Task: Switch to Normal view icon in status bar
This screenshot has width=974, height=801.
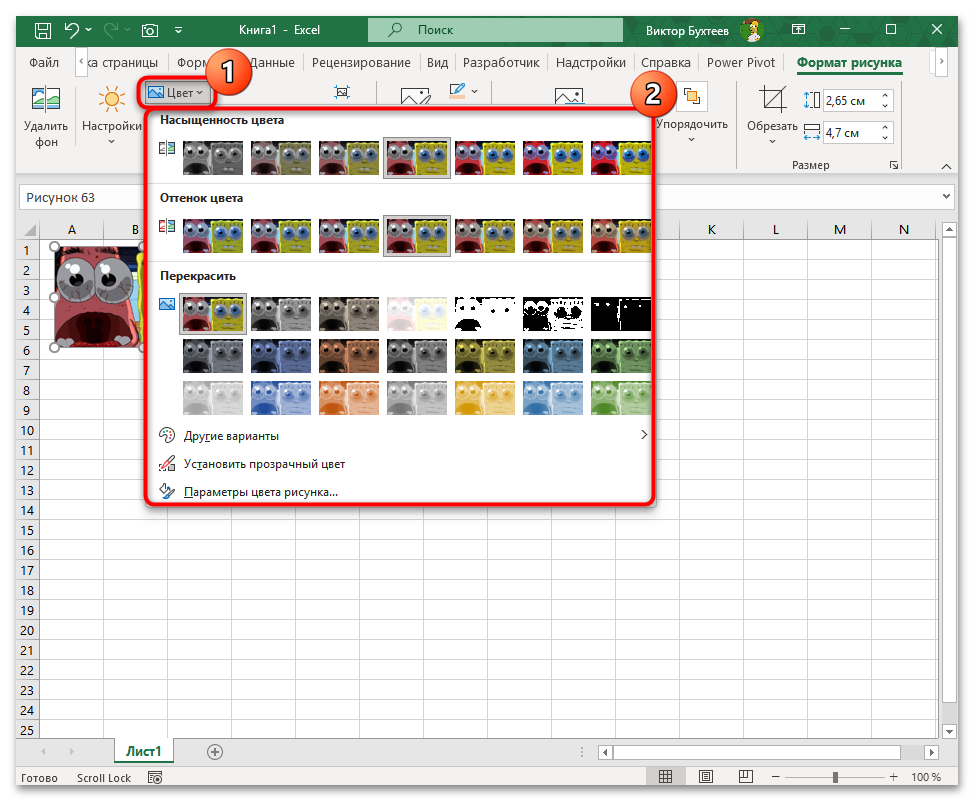Action: (x=665, y=777)
